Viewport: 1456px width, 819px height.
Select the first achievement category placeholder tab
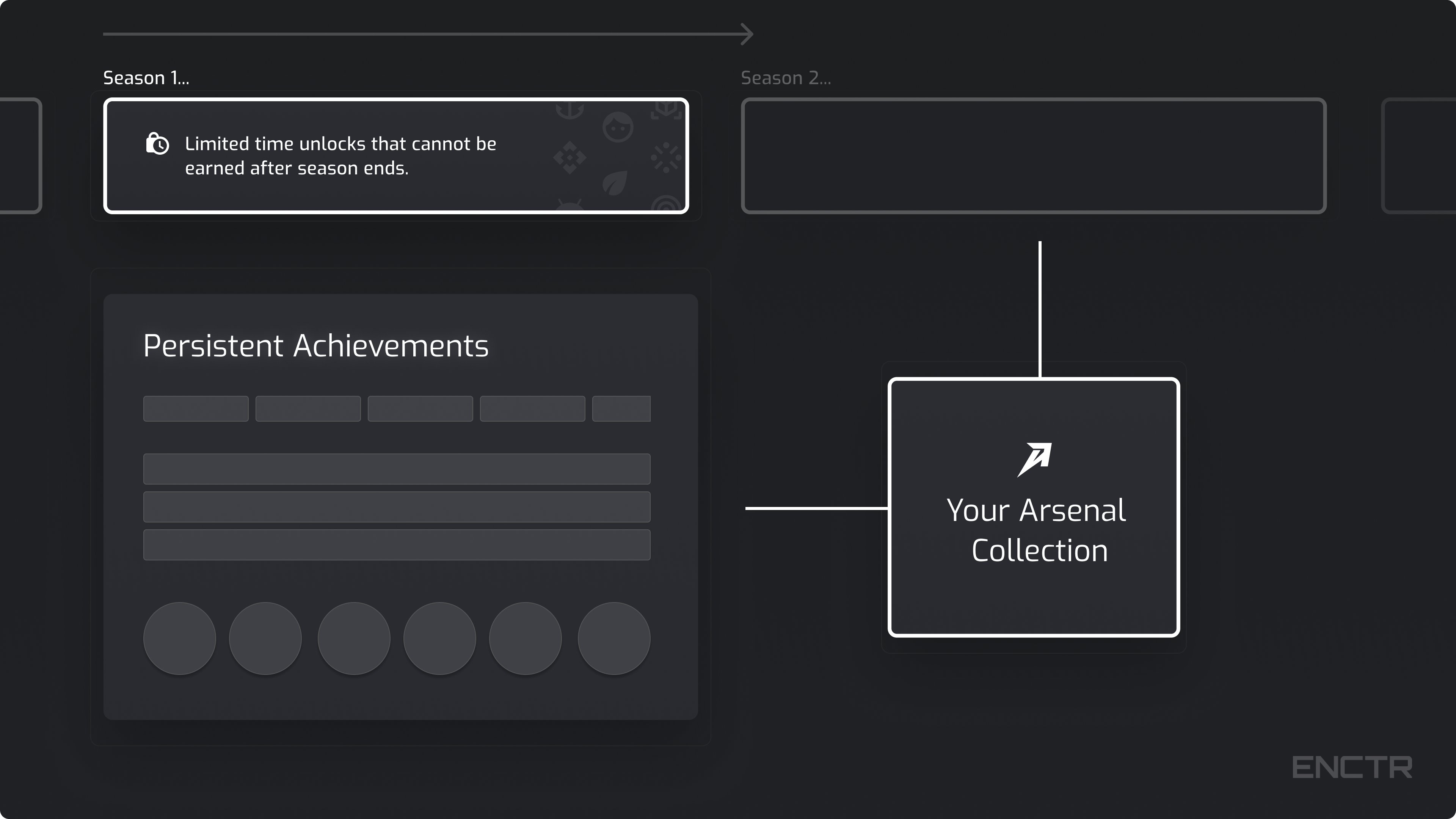pos(196,409)
